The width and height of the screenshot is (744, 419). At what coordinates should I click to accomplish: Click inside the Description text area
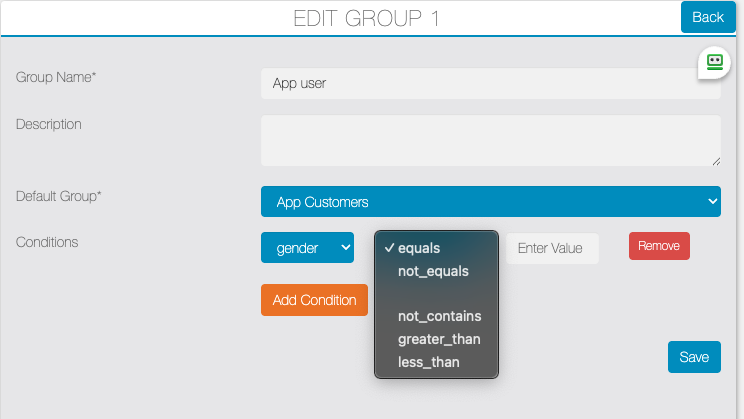(491, 140)
